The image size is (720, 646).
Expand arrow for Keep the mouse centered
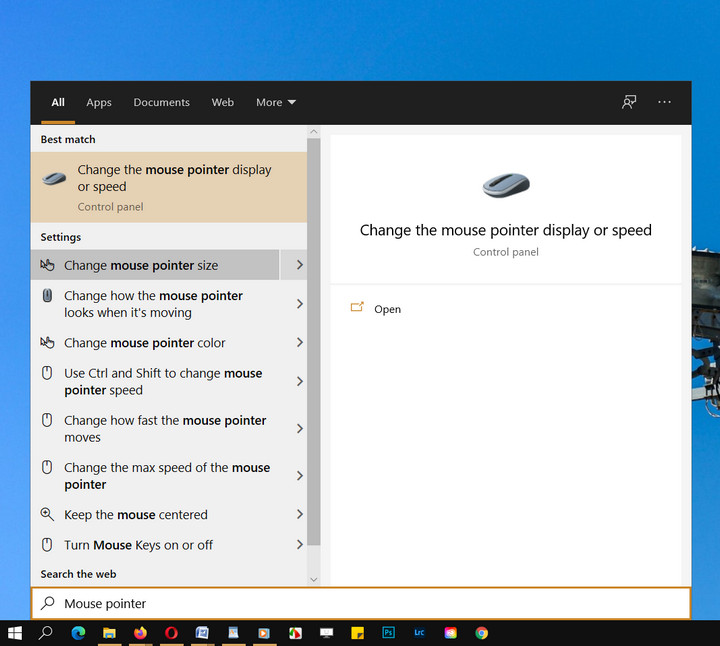(x=299, y=515)
